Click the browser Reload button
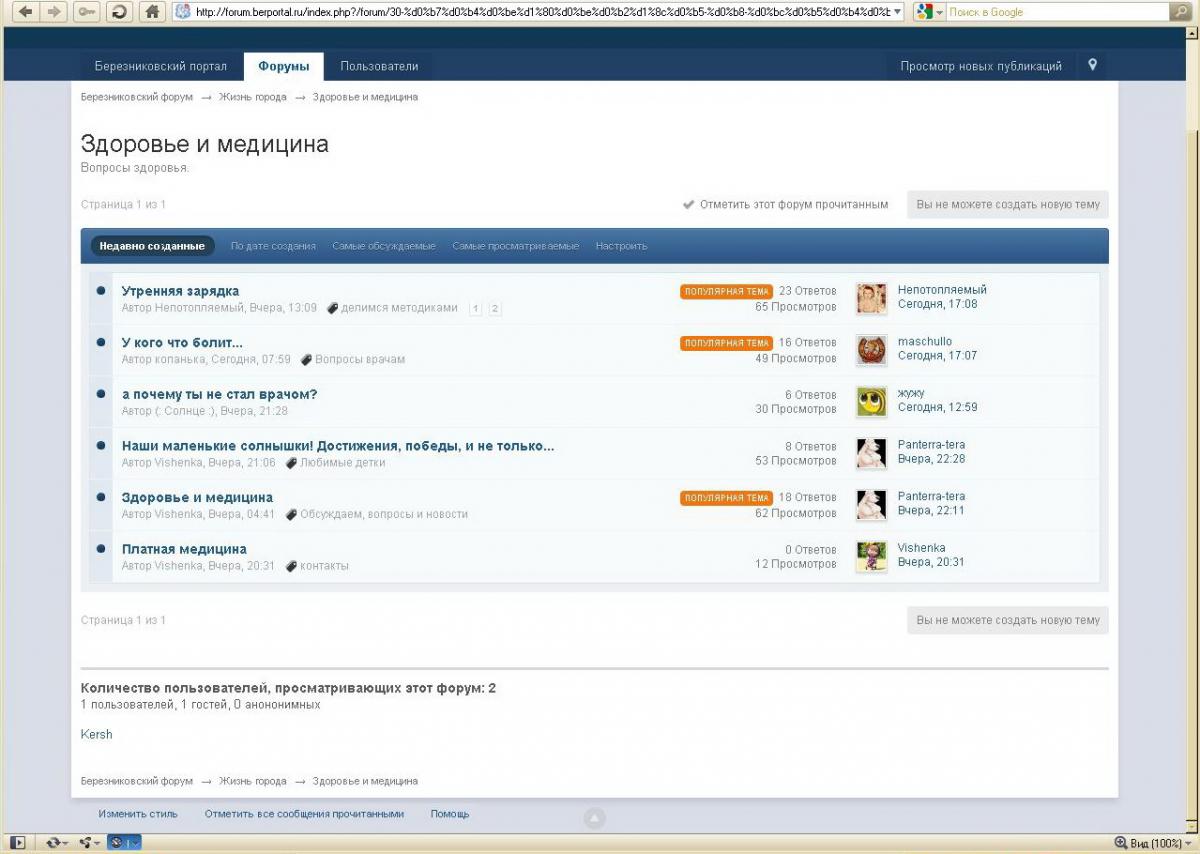The height and width of the screenshot is (854, 1200). (119, 12)
